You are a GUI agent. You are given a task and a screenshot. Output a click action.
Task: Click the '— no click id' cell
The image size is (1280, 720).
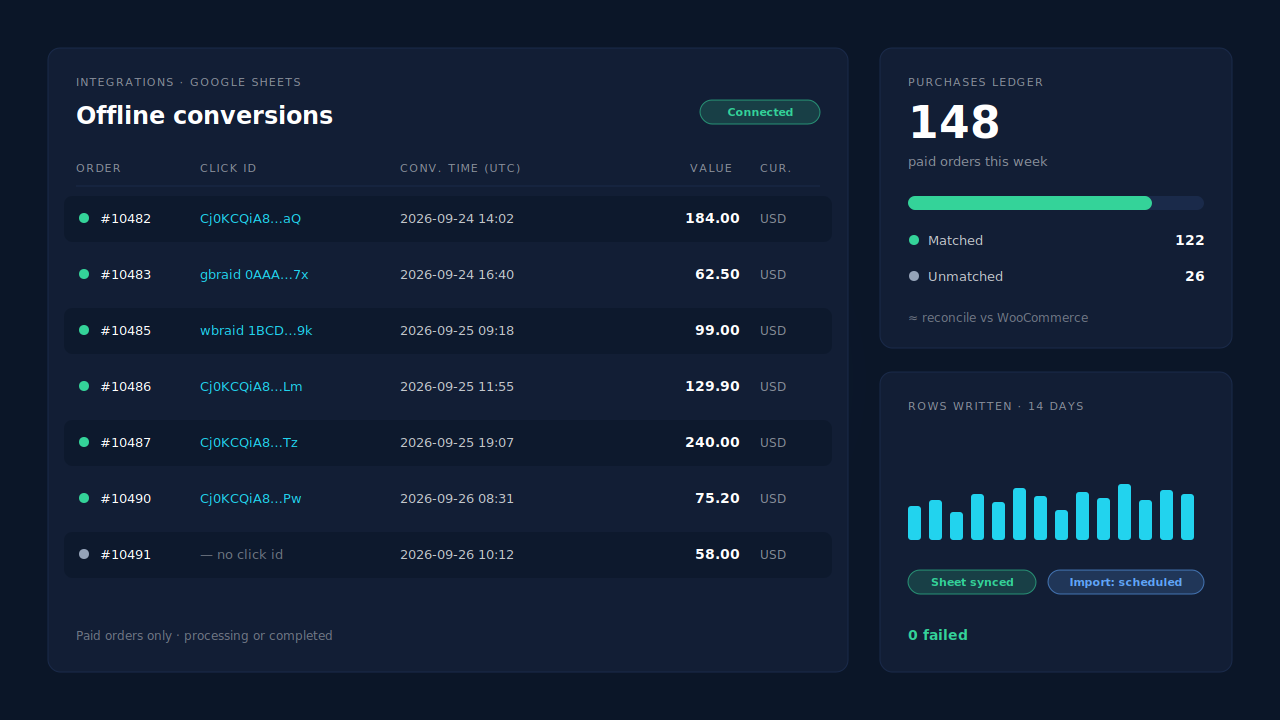242,554
